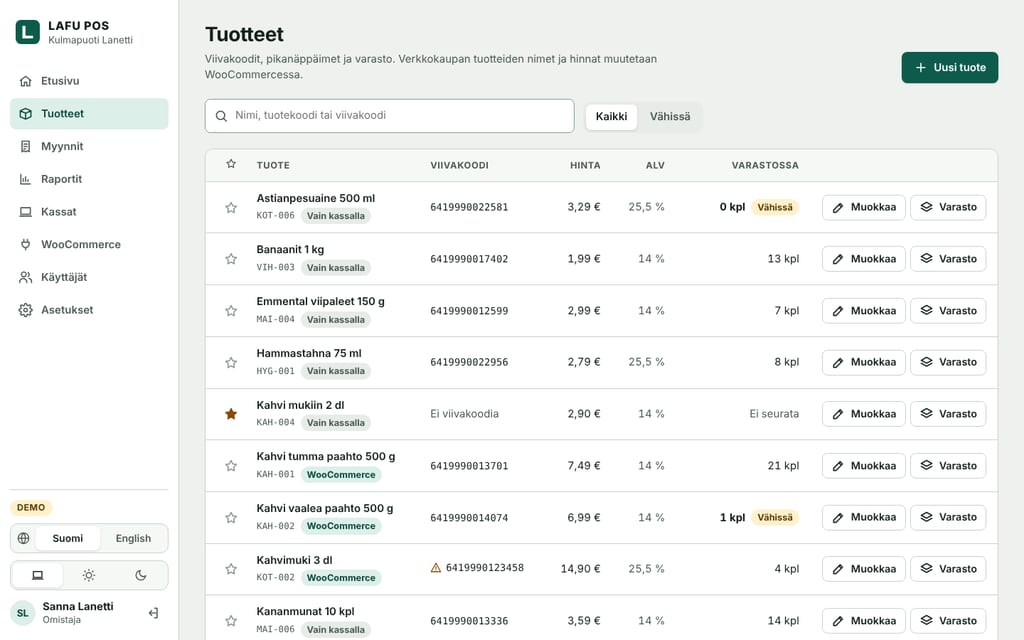
Task: Click the HINTA column header
Action: point(585,165)
